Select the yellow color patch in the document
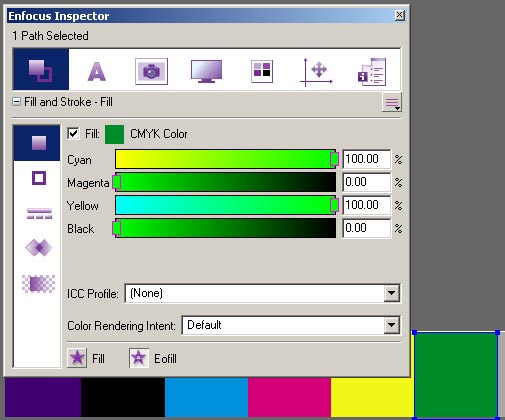This screenshot has height=420, width=505. (372, 397)
